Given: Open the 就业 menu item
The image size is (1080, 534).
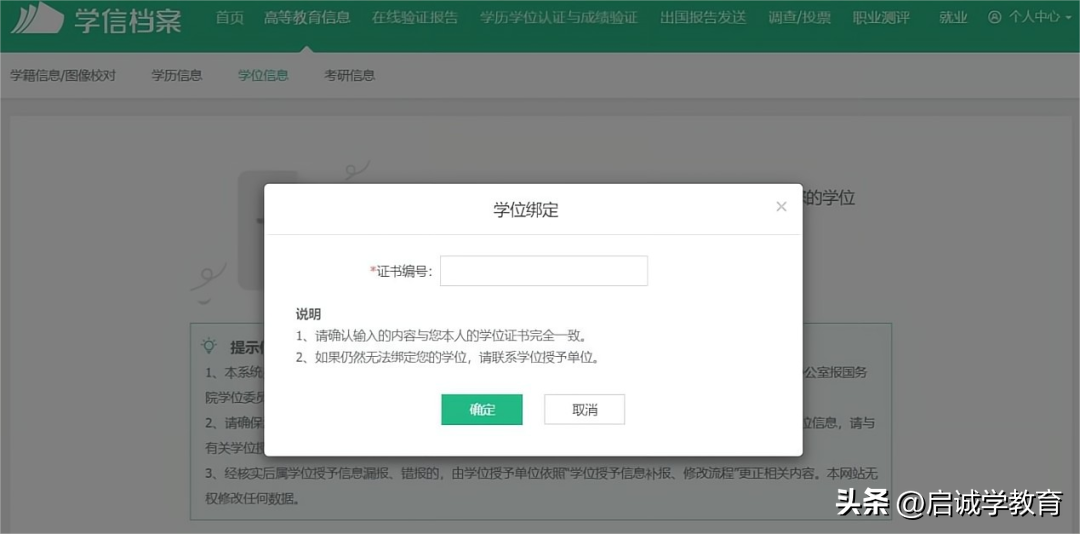Looking at the screenshot, I should pos(953,17).
